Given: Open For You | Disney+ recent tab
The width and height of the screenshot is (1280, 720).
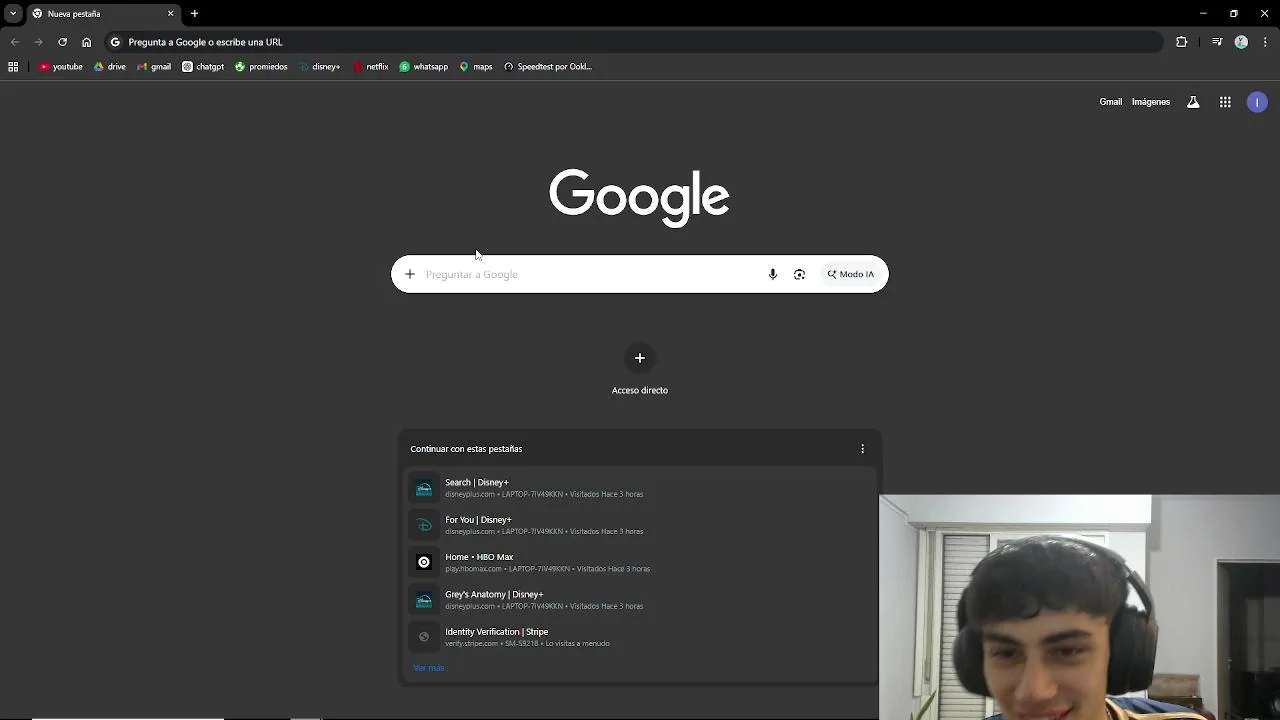Looking at the screenshot, I should [640, 525].
